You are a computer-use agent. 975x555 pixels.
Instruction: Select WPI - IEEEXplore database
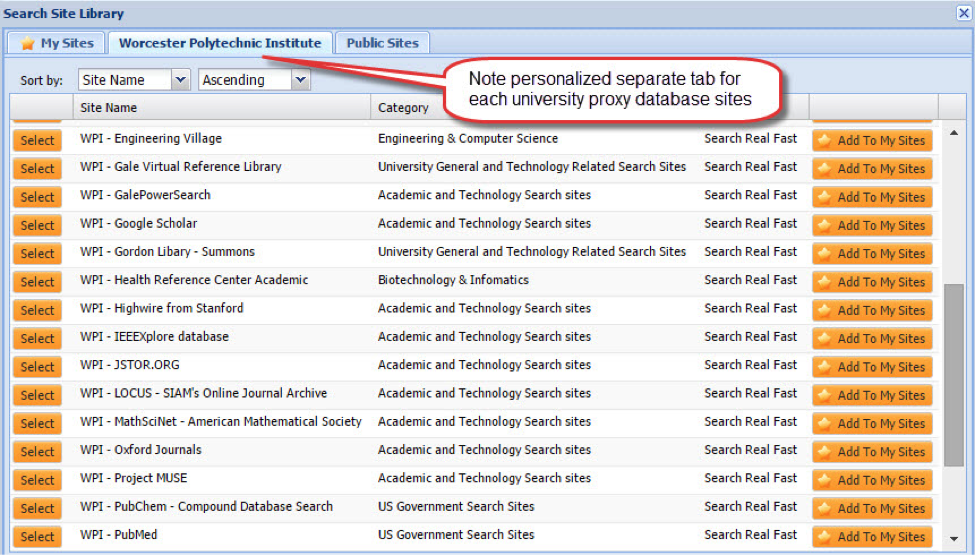point(37,339)
